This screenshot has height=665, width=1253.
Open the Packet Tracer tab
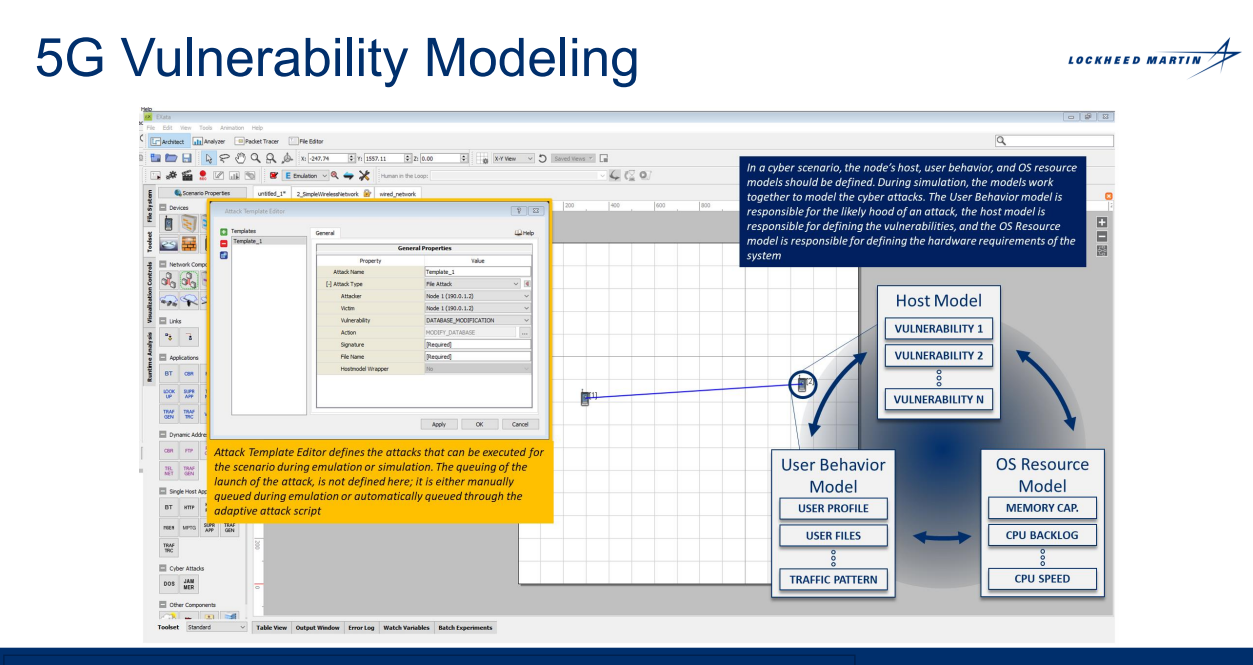click(256, 141)
